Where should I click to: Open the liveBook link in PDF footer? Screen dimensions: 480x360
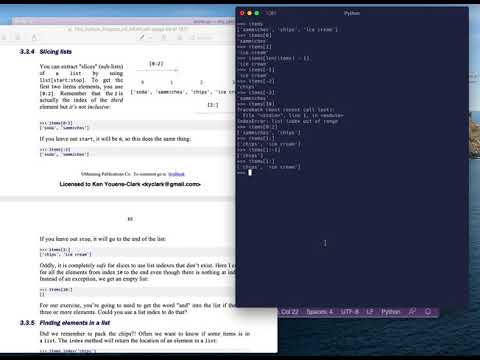pyautogui.click(x=176, y=174)
